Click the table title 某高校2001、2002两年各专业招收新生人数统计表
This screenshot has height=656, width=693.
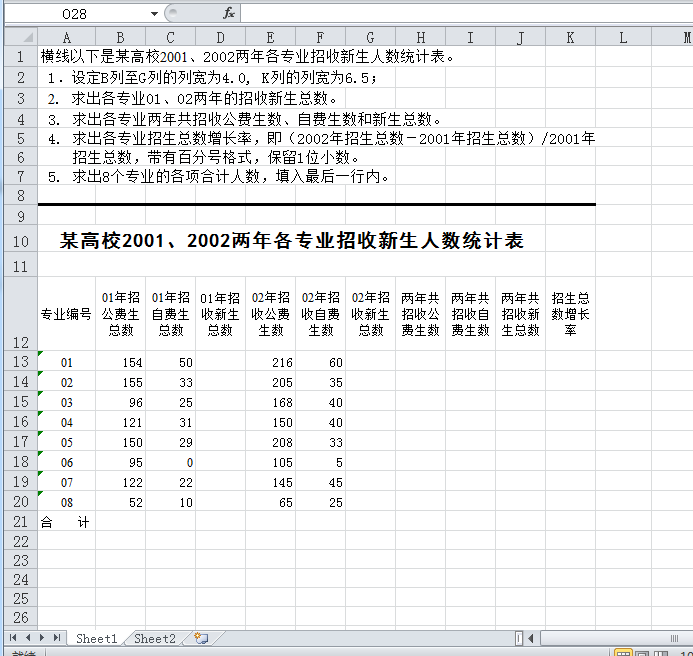click(x=292, y=241)
